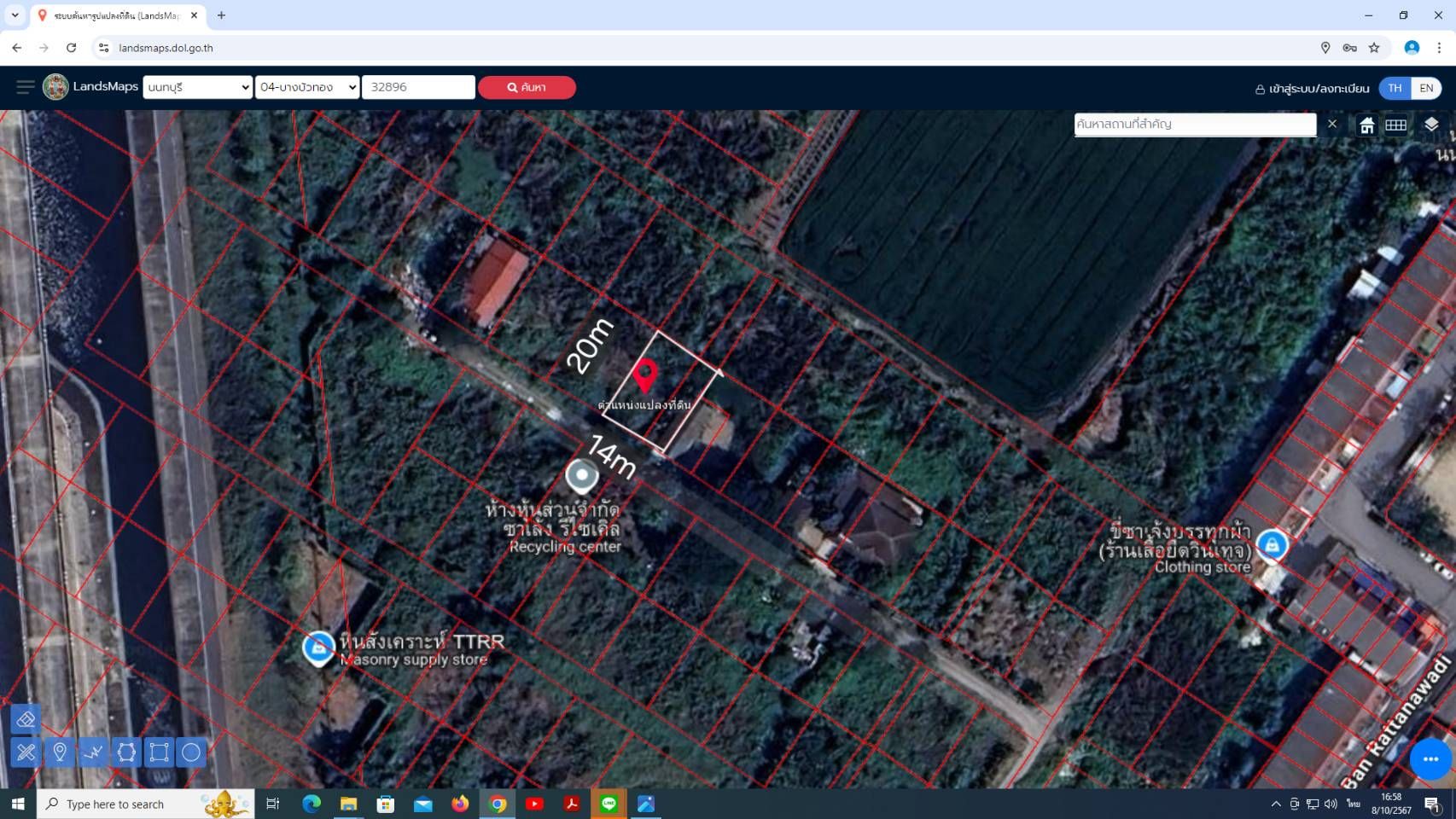Click the address bar landsmaps.dol.go.th
Screen dimensions: 1456x819
(166, 48)
